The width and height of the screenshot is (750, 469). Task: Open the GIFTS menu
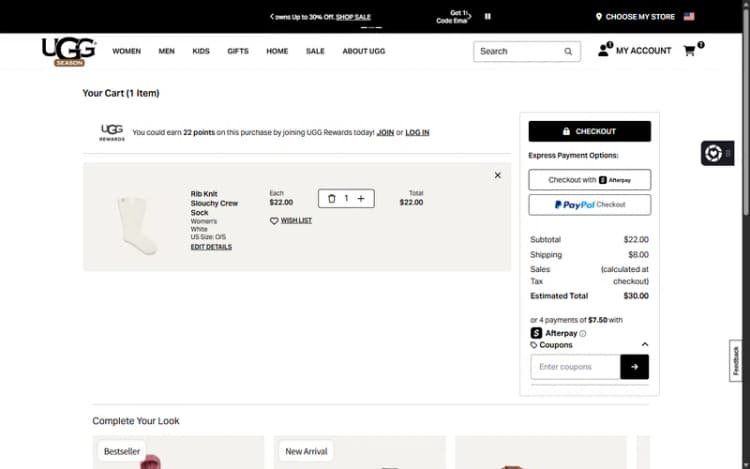[x=238, y=51]
